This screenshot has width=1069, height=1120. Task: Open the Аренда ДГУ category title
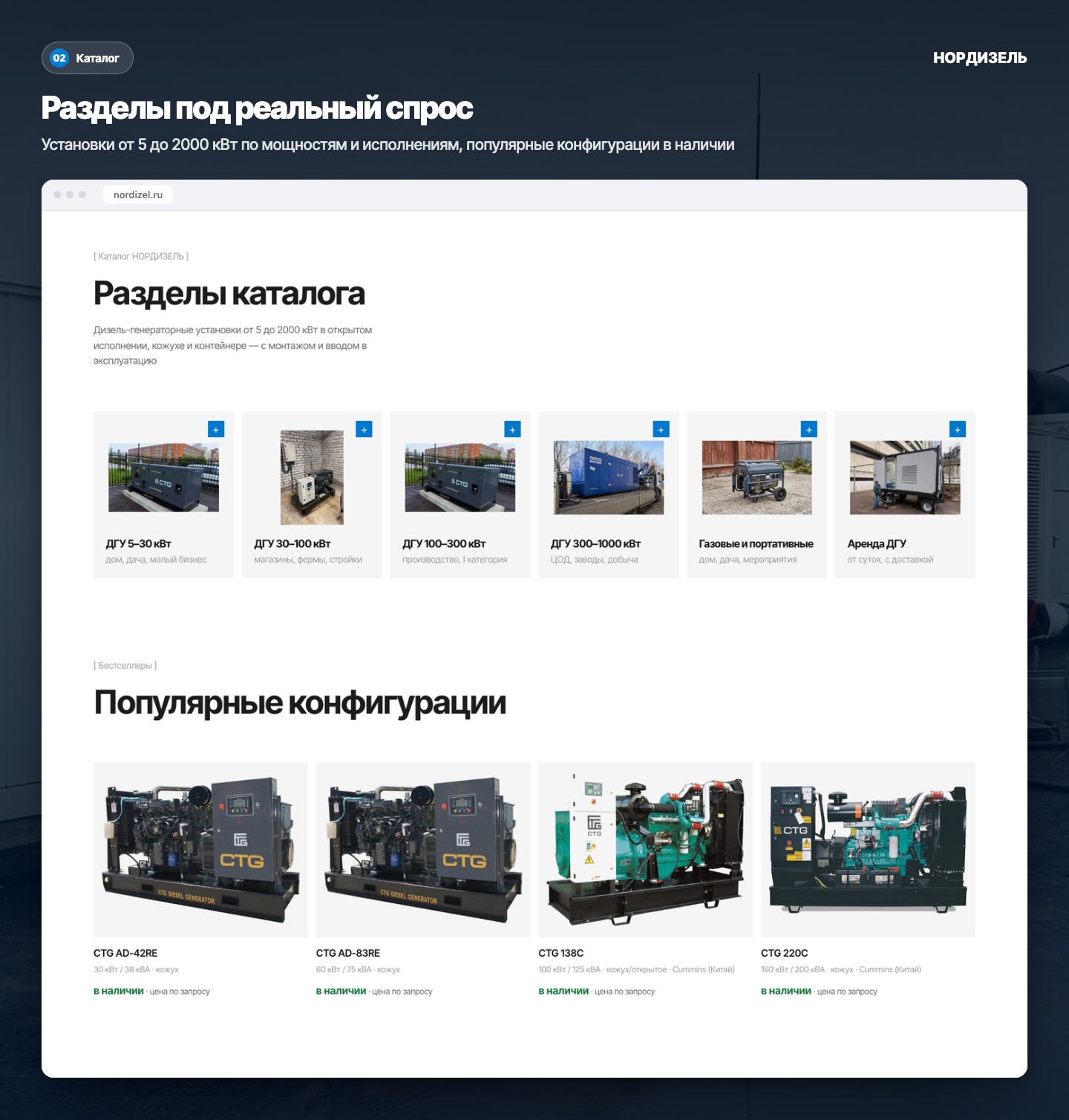[x=877, y=543]
